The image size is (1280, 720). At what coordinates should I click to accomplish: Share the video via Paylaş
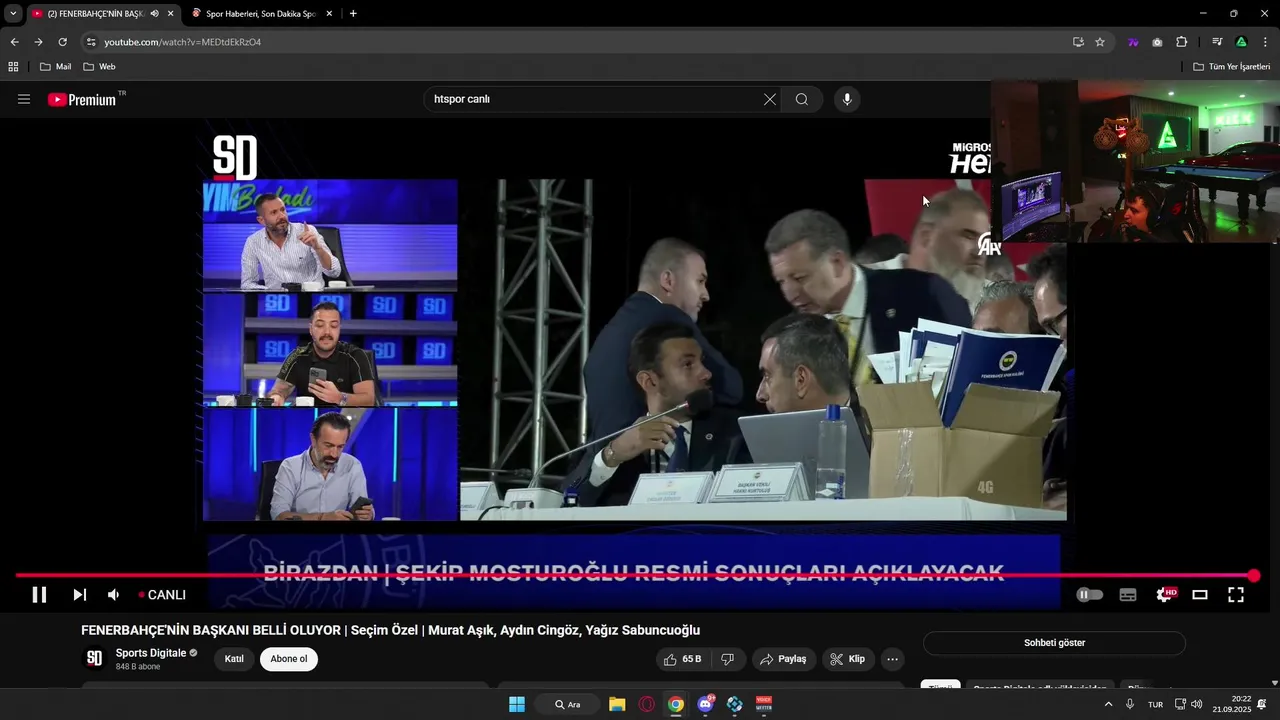(x=782, y=659)
